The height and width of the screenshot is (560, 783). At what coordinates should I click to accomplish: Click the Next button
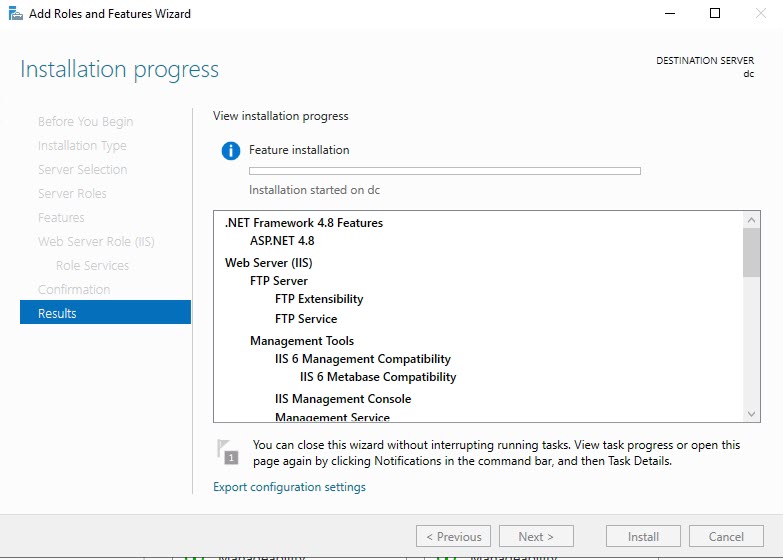pyautogui.click(x=536, y=536)
